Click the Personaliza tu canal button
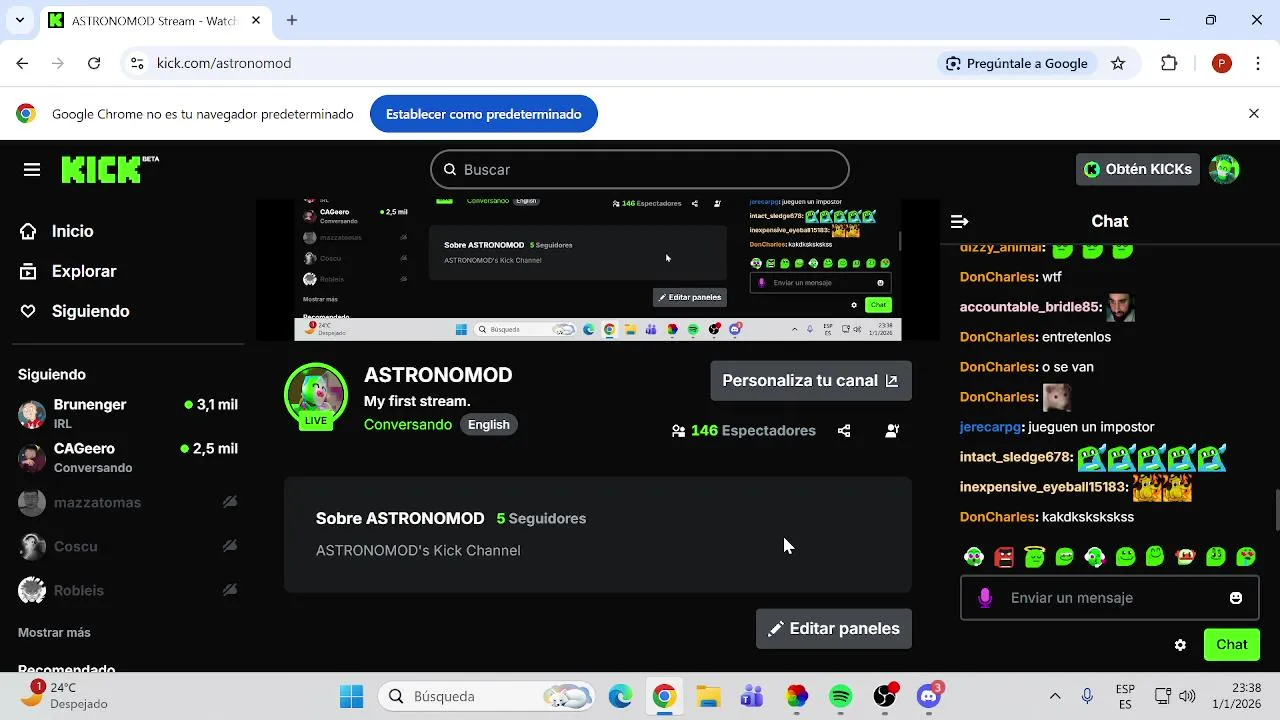The width and height of the screenshot is (1280, 720). tap(811, 381)
